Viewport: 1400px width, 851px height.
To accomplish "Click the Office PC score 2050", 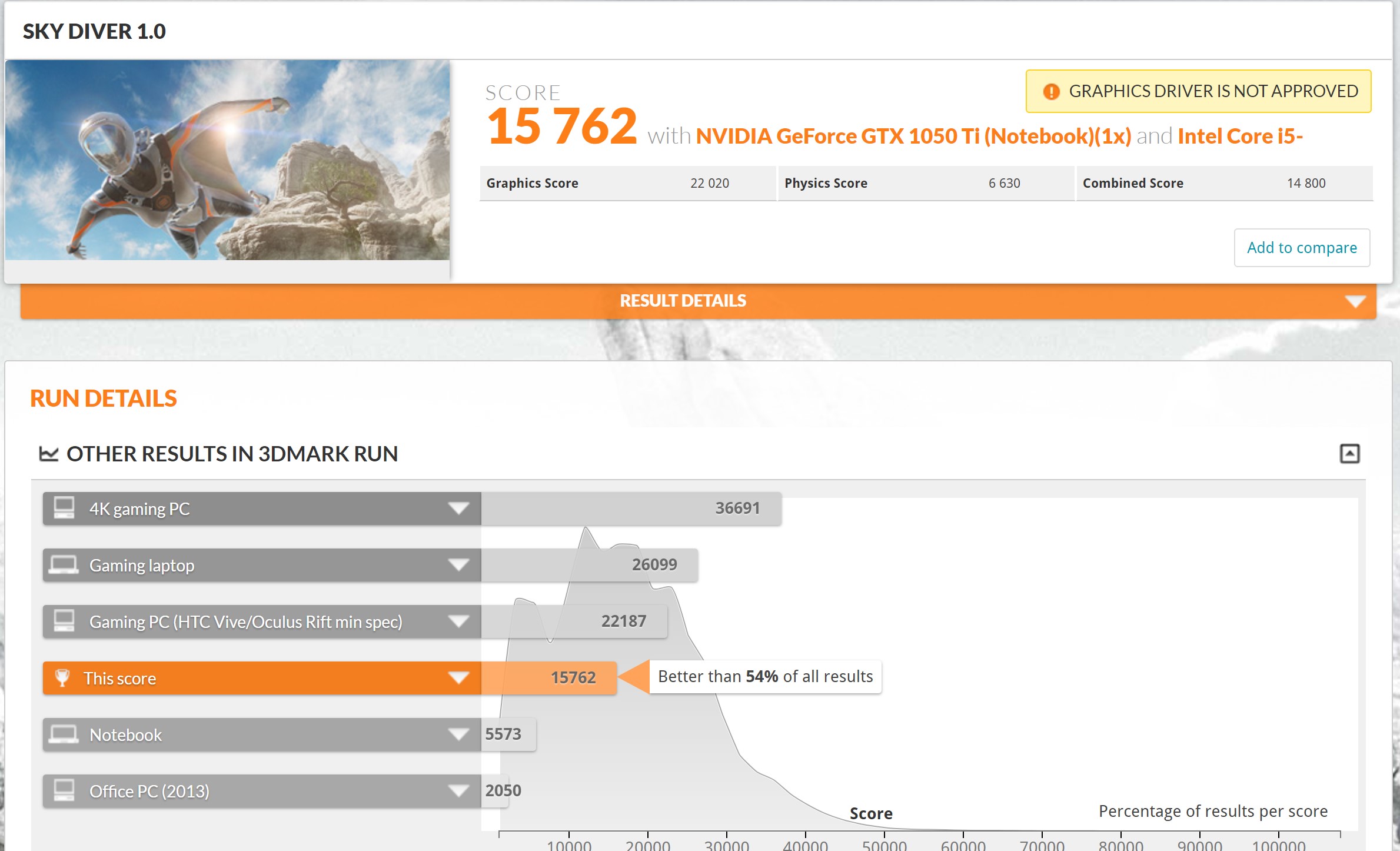I will point(503,790).
